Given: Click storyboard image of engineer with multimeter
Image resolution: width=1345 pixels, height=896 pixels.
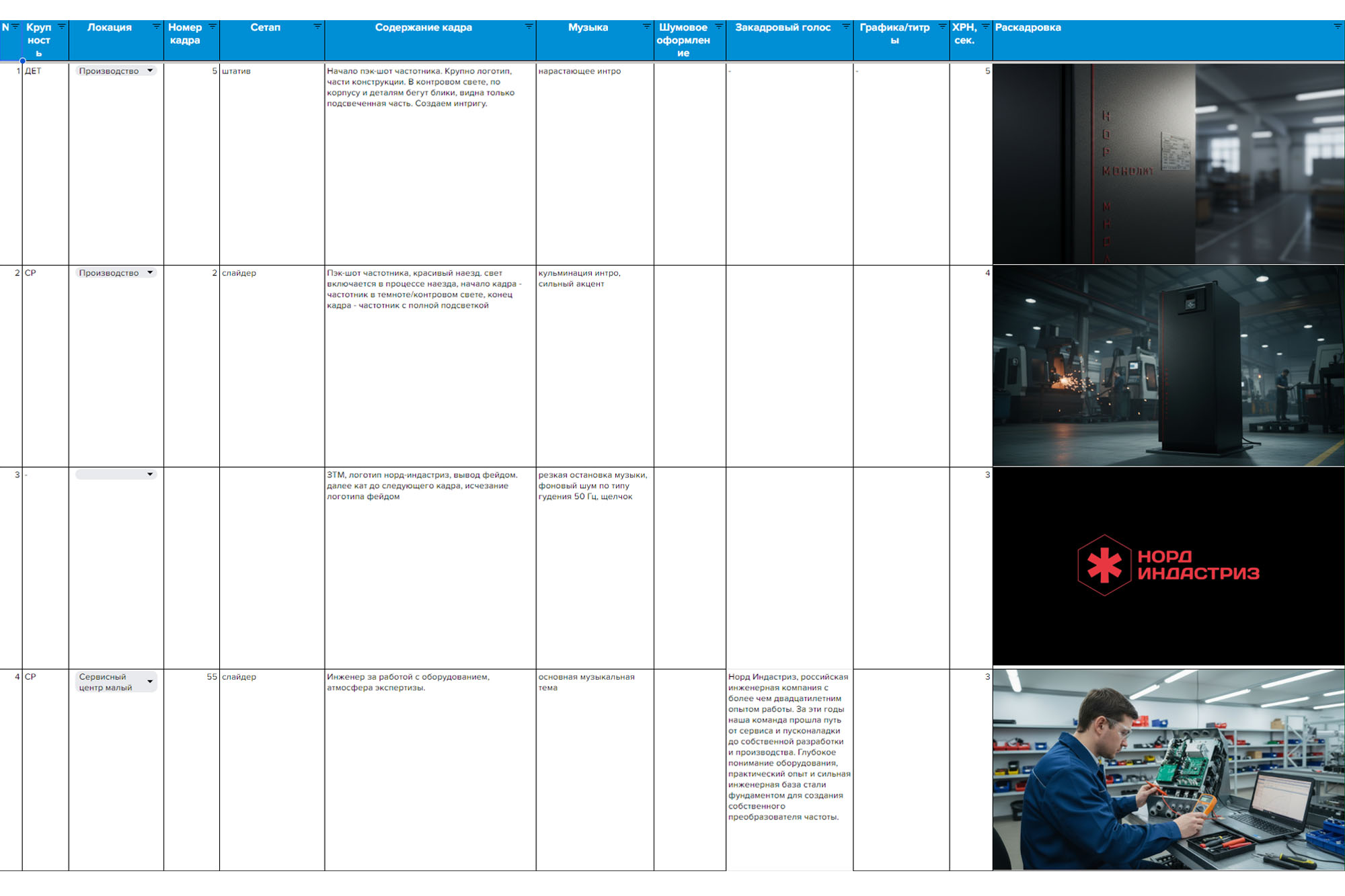Looking at the screenshot, I should click(x=1169, y=770).
